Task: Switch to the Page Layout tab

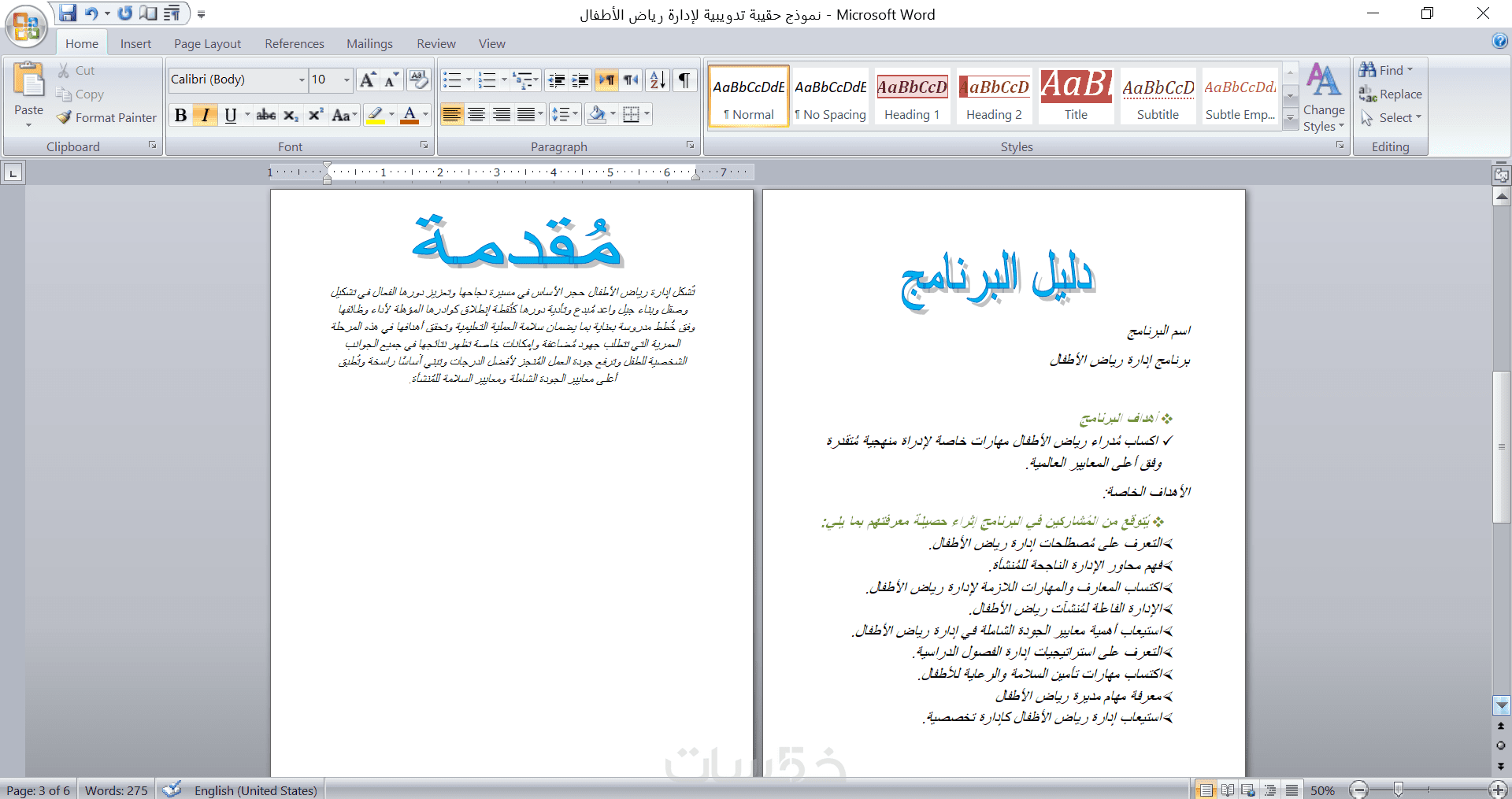Action: [x=207, y=44]
